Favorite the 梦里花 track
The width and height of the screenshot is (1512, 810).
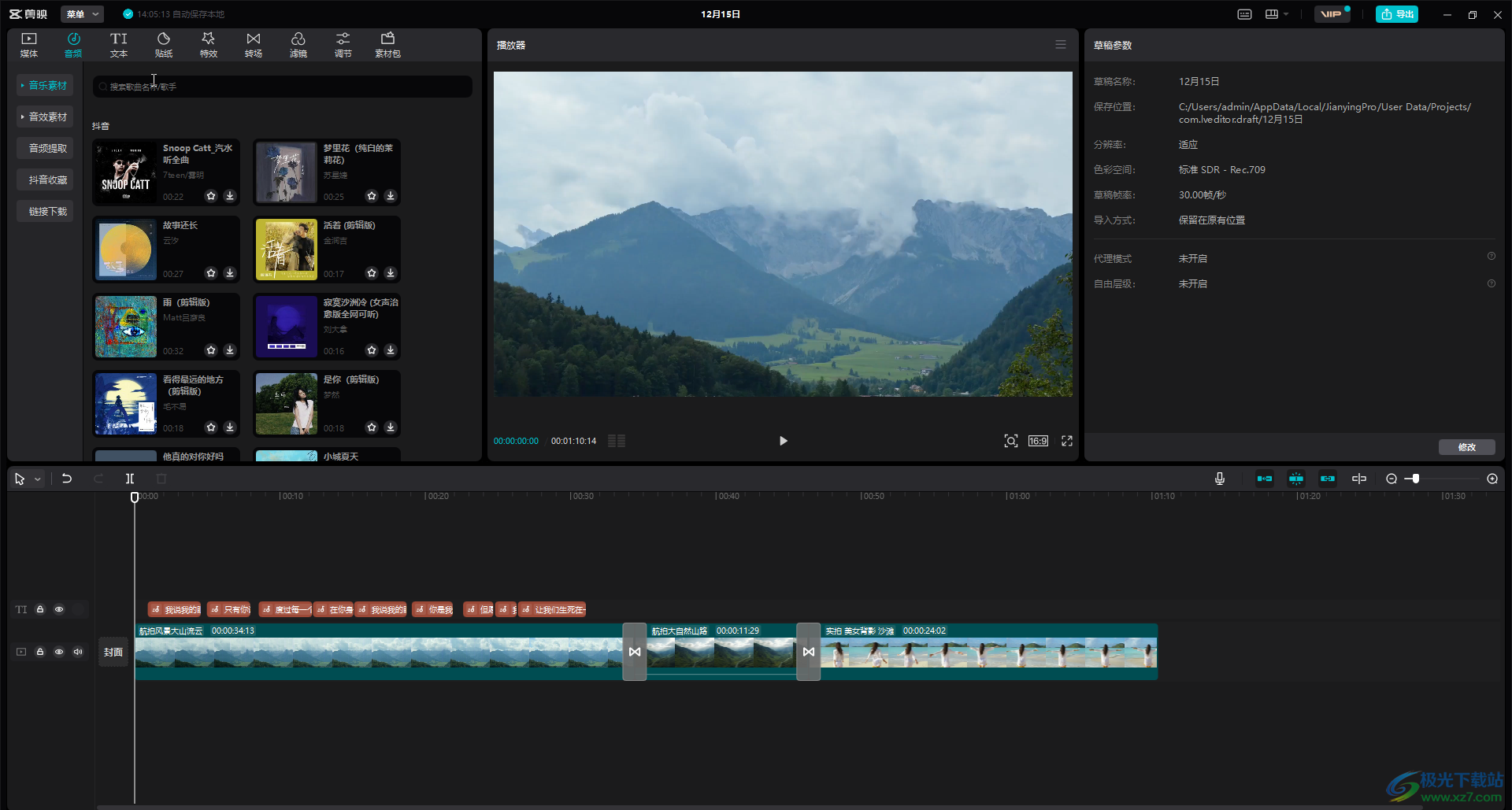(372, 196)
